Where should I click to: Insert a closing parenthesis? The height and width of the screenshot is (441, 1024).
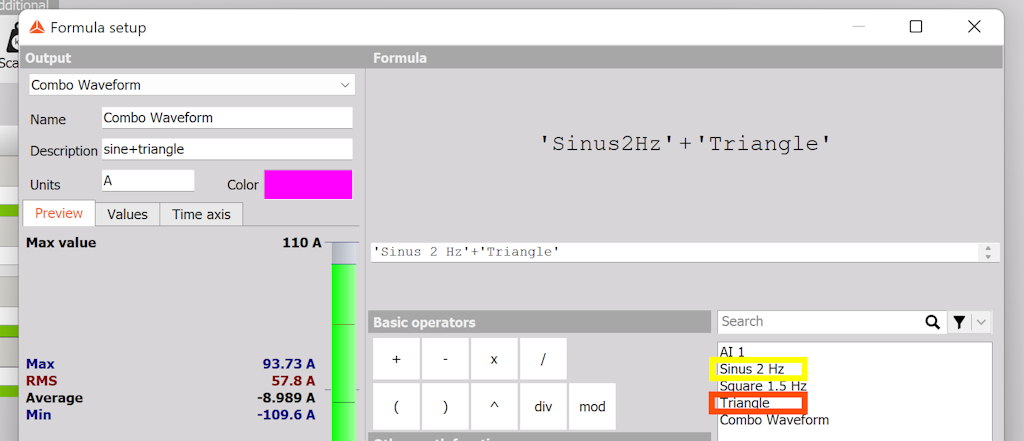point(445,406)
